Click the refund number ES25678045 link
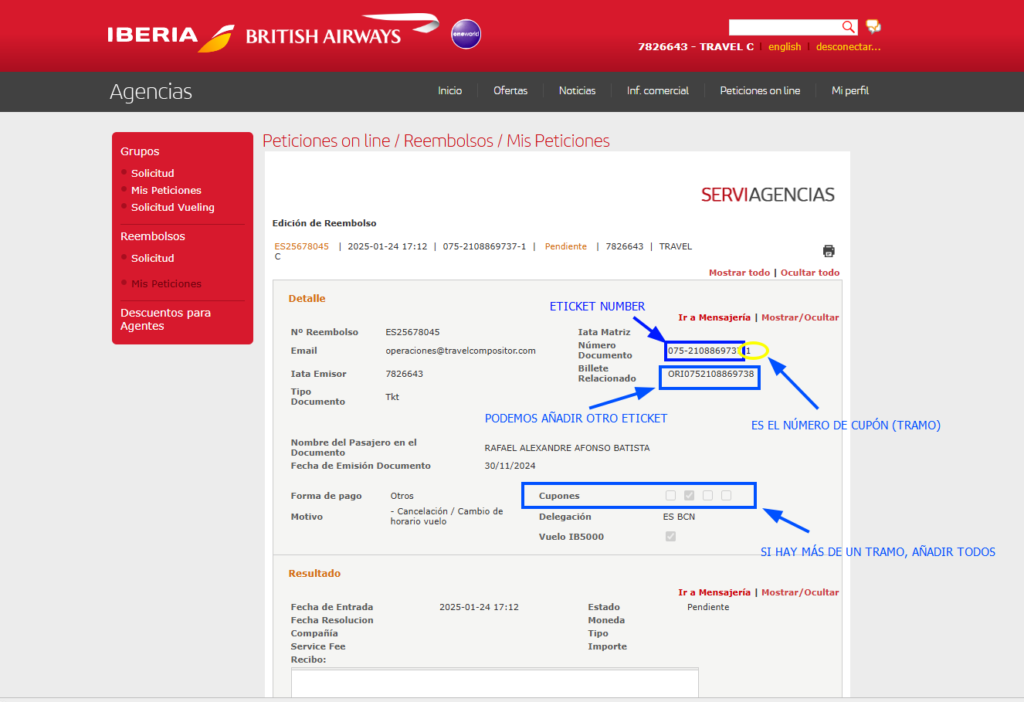This screenshot has width=1024, height=702. [301, 246]
